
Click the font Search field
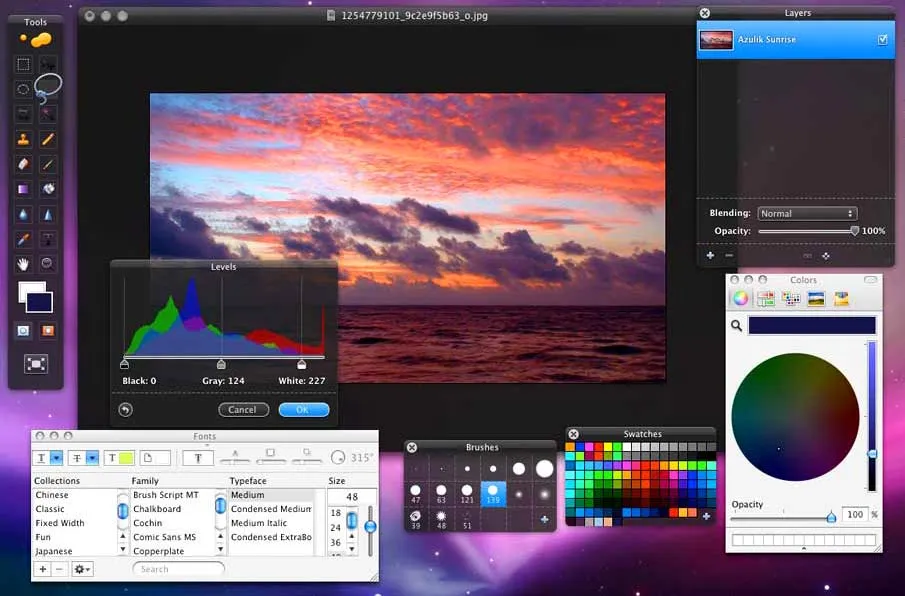[179, 569]
